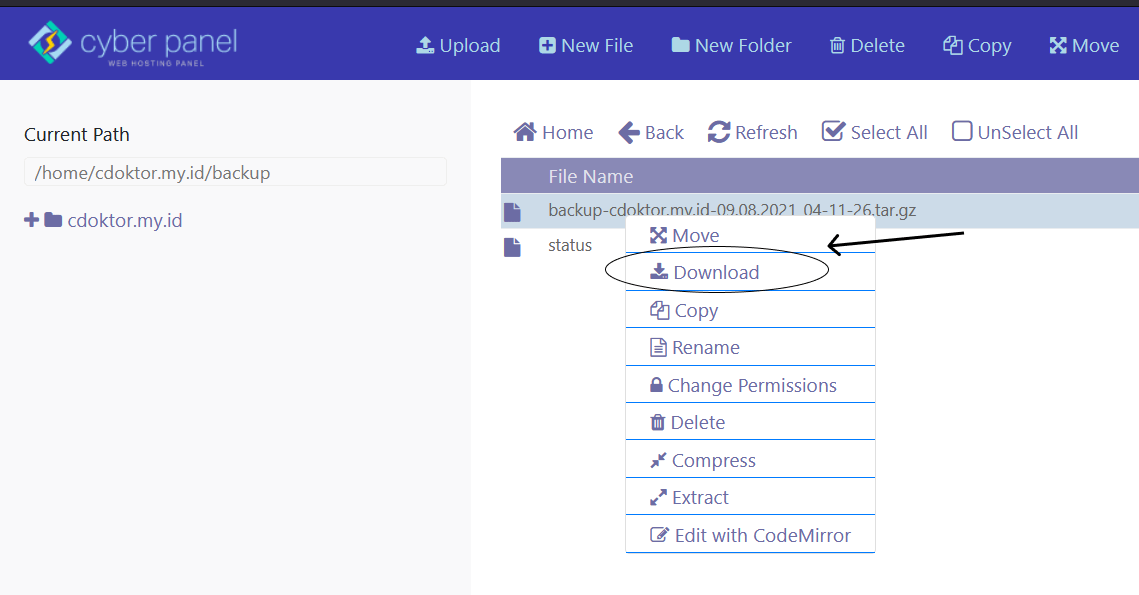Click the Delete trash icon in top toolbar
The width and height of the screenshot is (1139, 595).
click(x=837, y=46)
